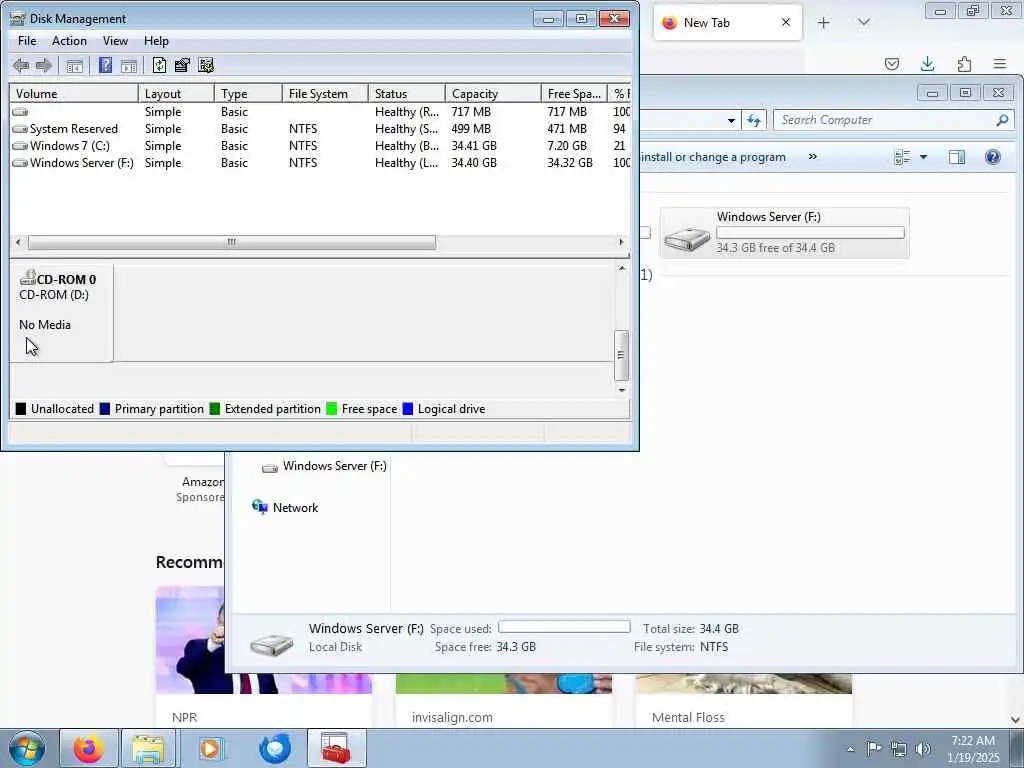This screenshot has width=1024, height=768.
Task: Click the Explorer change view icon
Action: point(903,157)
